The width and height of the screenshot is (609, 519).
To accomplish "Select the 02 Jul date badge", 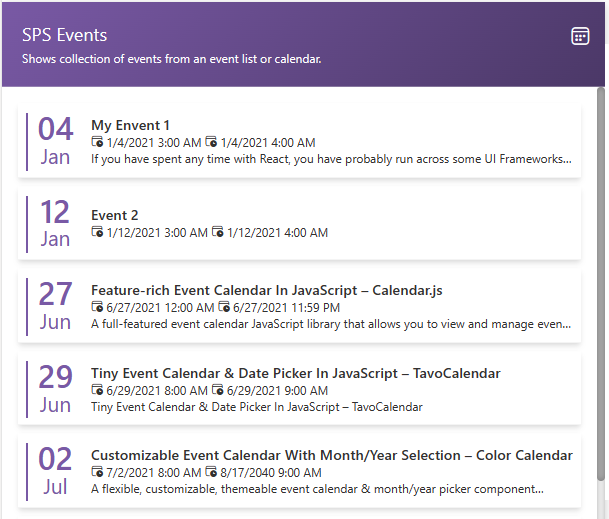I will (55, 472).
